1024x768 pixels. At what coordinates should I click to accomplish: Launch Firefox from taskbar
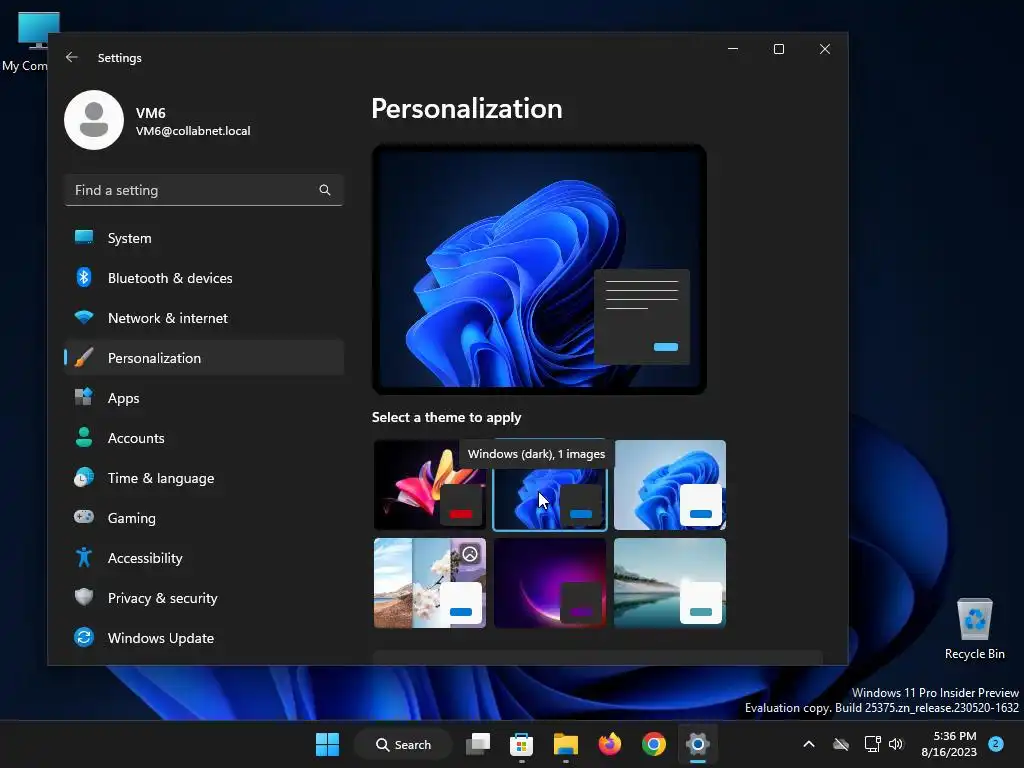(x=610, y=744)
